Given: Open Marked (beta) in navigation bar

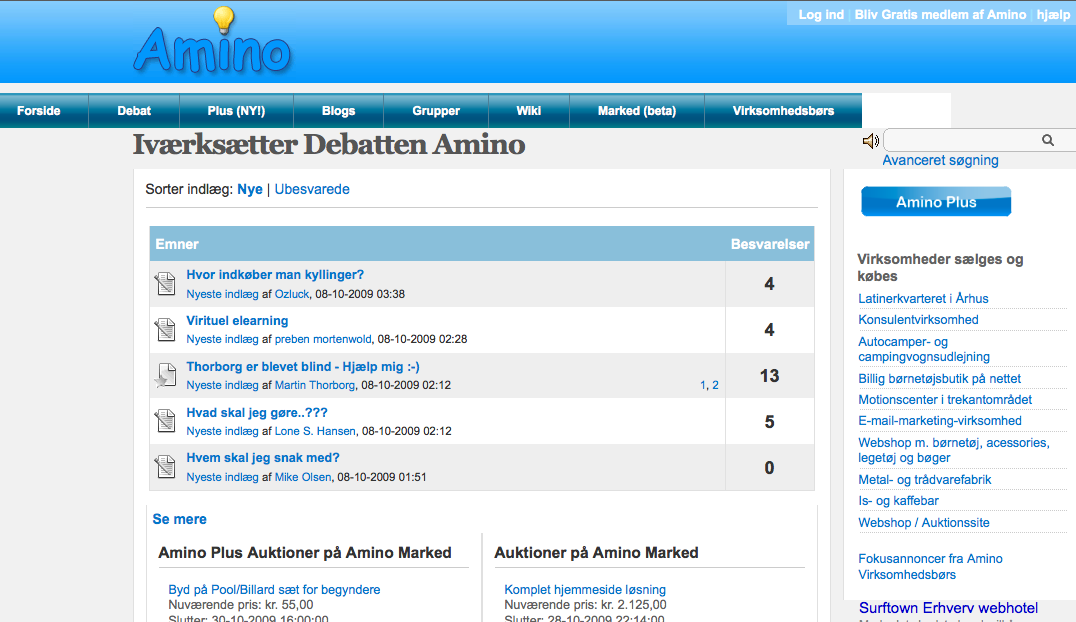Looking at the screenshot, I should (637, 111).
